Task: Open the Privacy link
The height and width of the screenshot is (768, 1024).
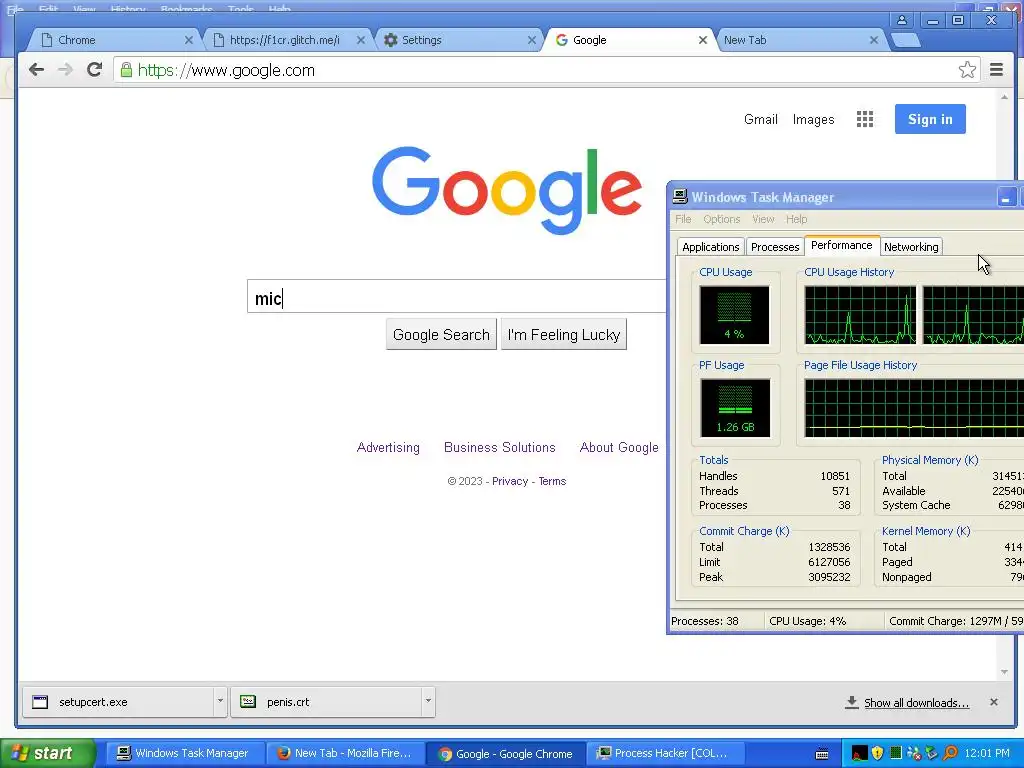Action: click(x=510, y=481)
